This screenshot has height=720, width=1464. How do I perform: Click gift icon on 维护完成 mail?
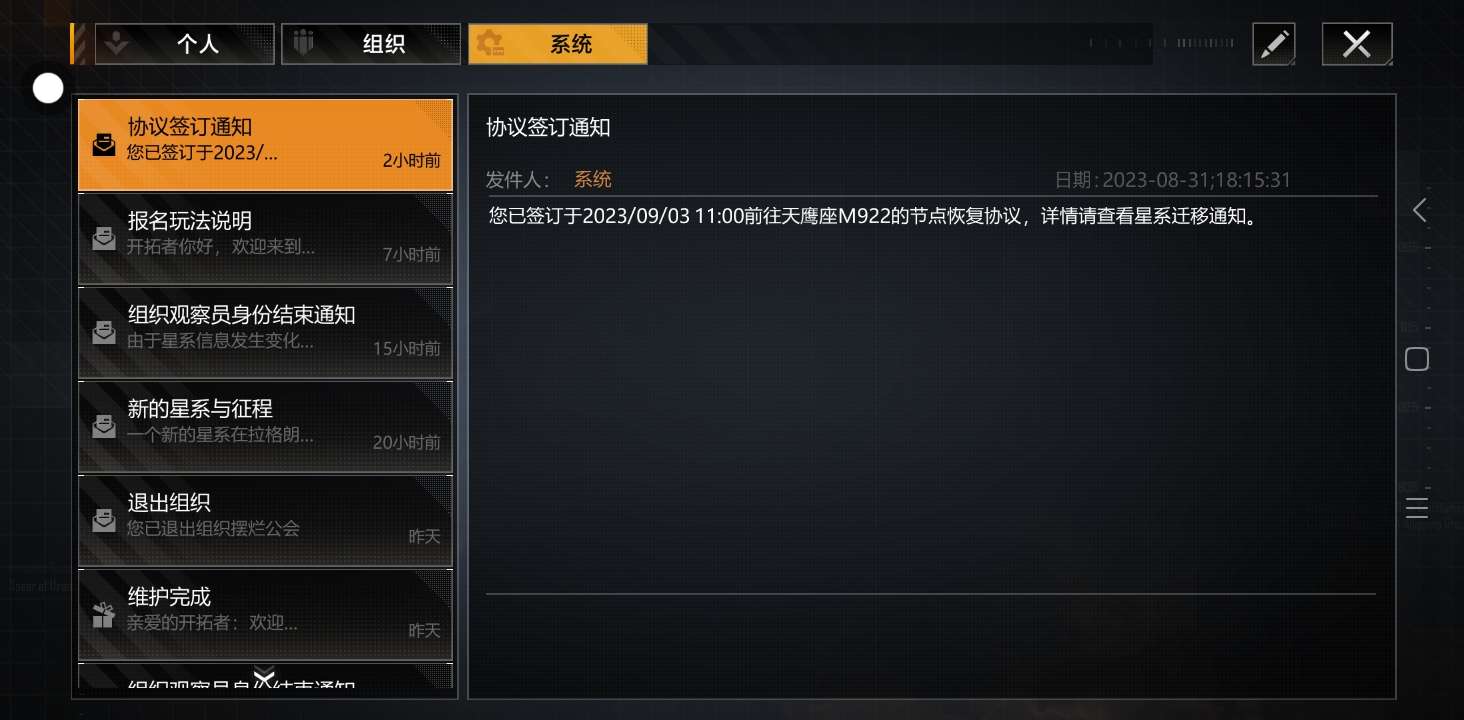coord(104,616)
